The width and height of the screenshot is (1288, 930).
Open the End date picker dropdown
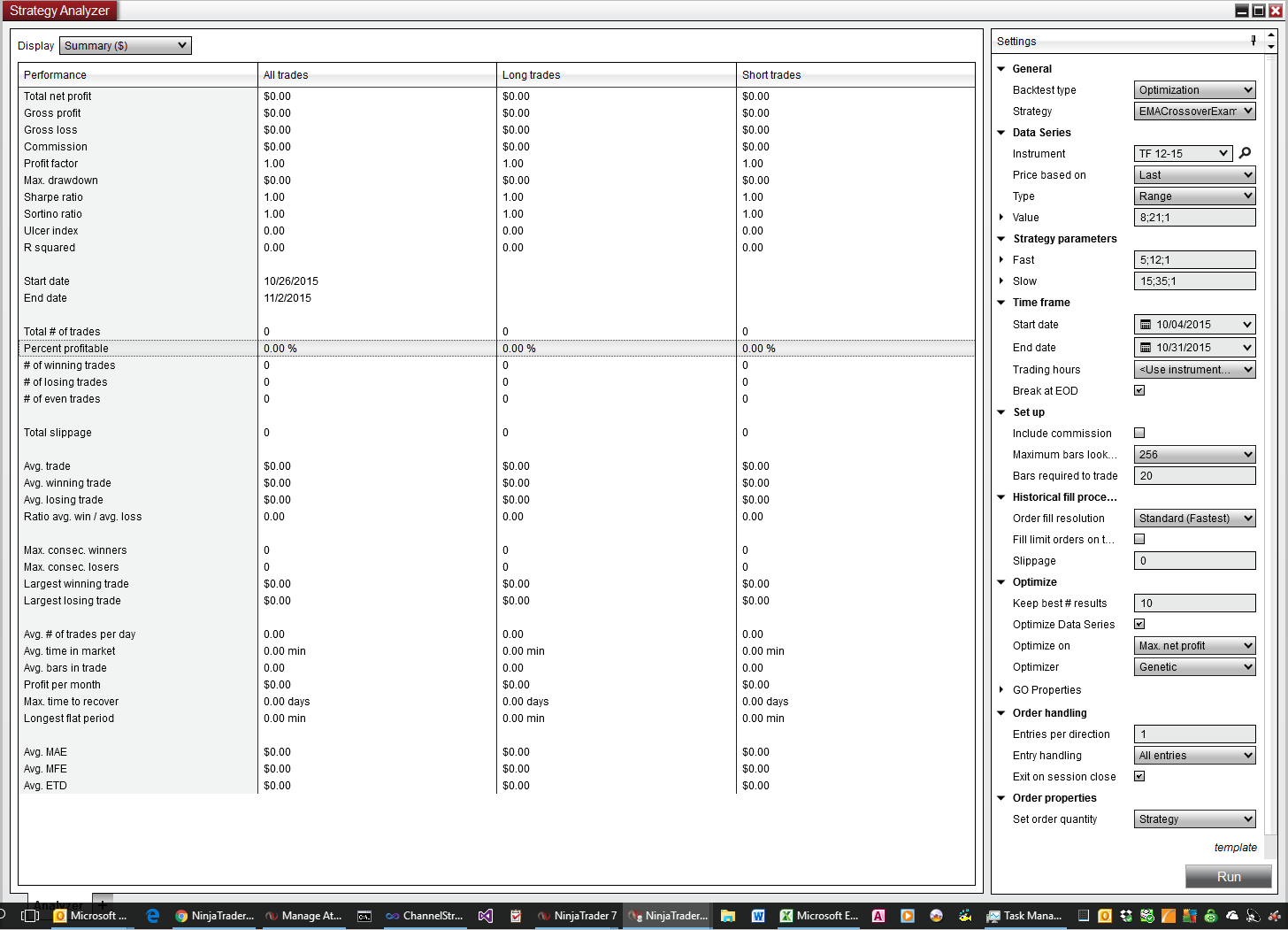1194,347
